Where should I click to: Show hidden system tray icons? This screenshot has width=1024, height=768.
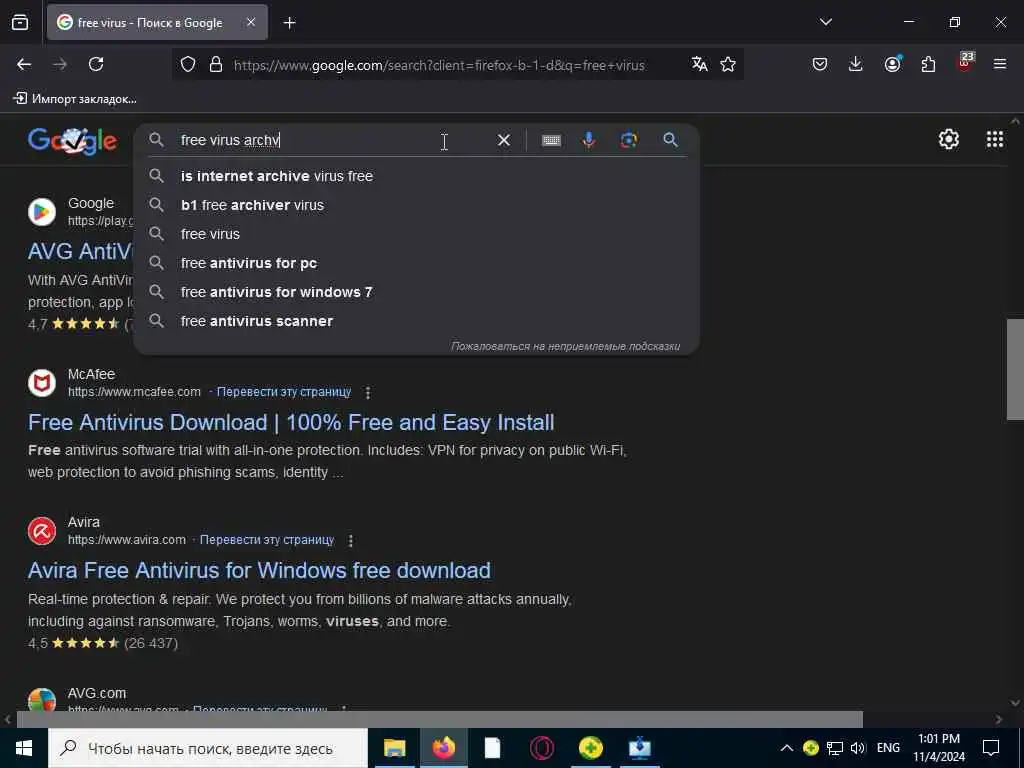pyautogui.click(x=787, y=748)
